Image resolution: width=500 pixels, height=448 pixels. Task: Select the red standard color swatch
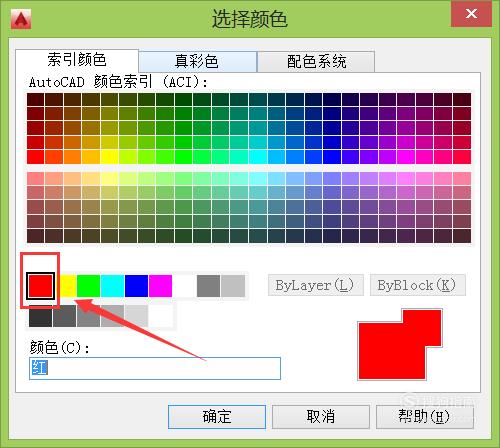pos(41,286)
